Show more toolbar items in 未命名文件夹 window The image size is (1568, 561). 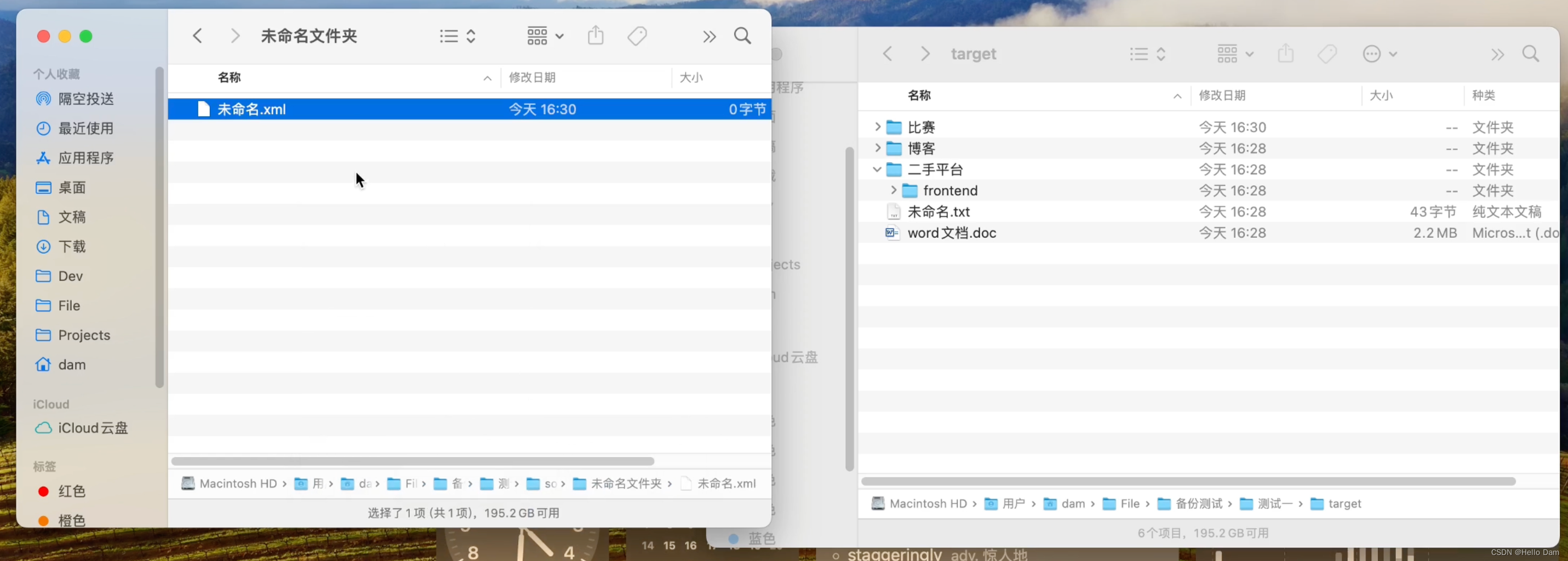coord(709,37)
